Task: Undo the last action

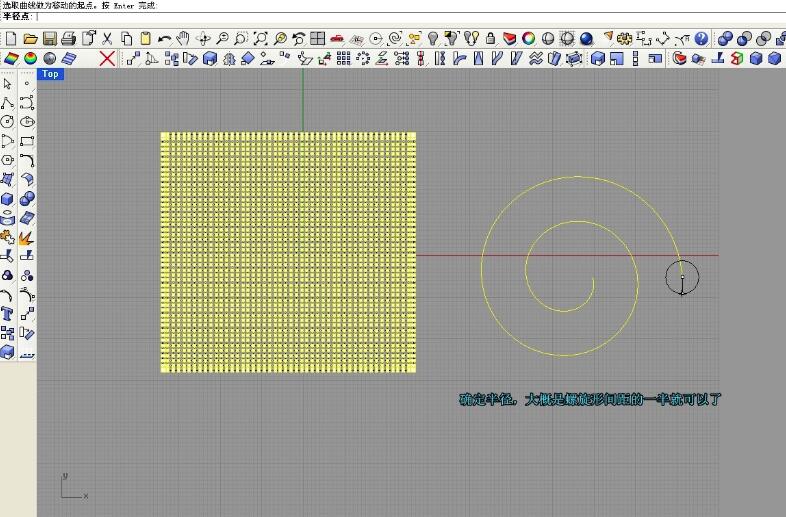Action: pyautogui.click(x=164, y=39)
